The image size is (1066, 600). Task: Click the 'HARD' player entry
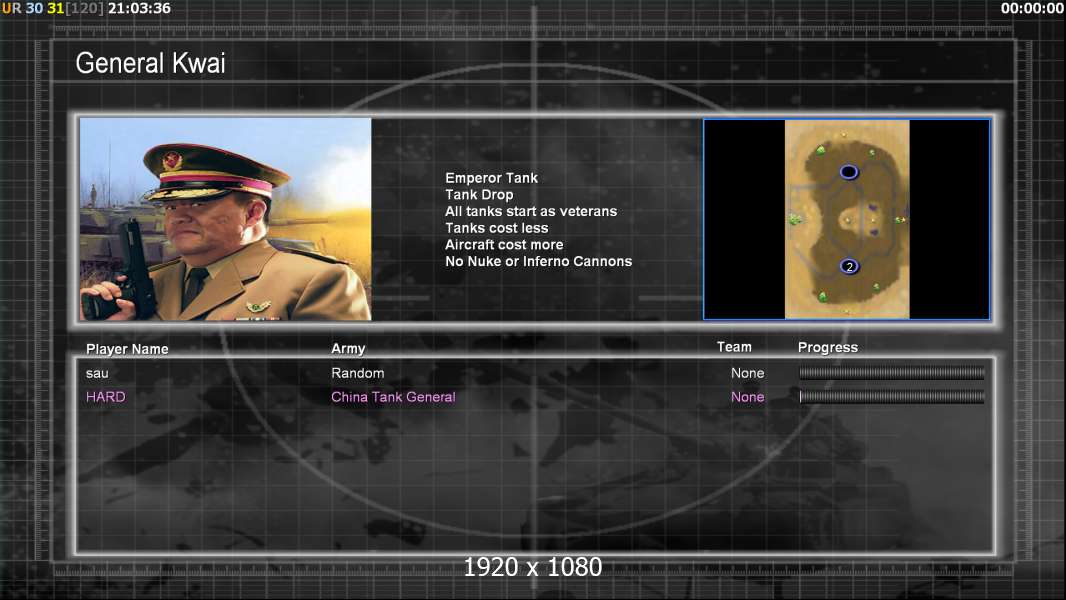pos(105,397)
